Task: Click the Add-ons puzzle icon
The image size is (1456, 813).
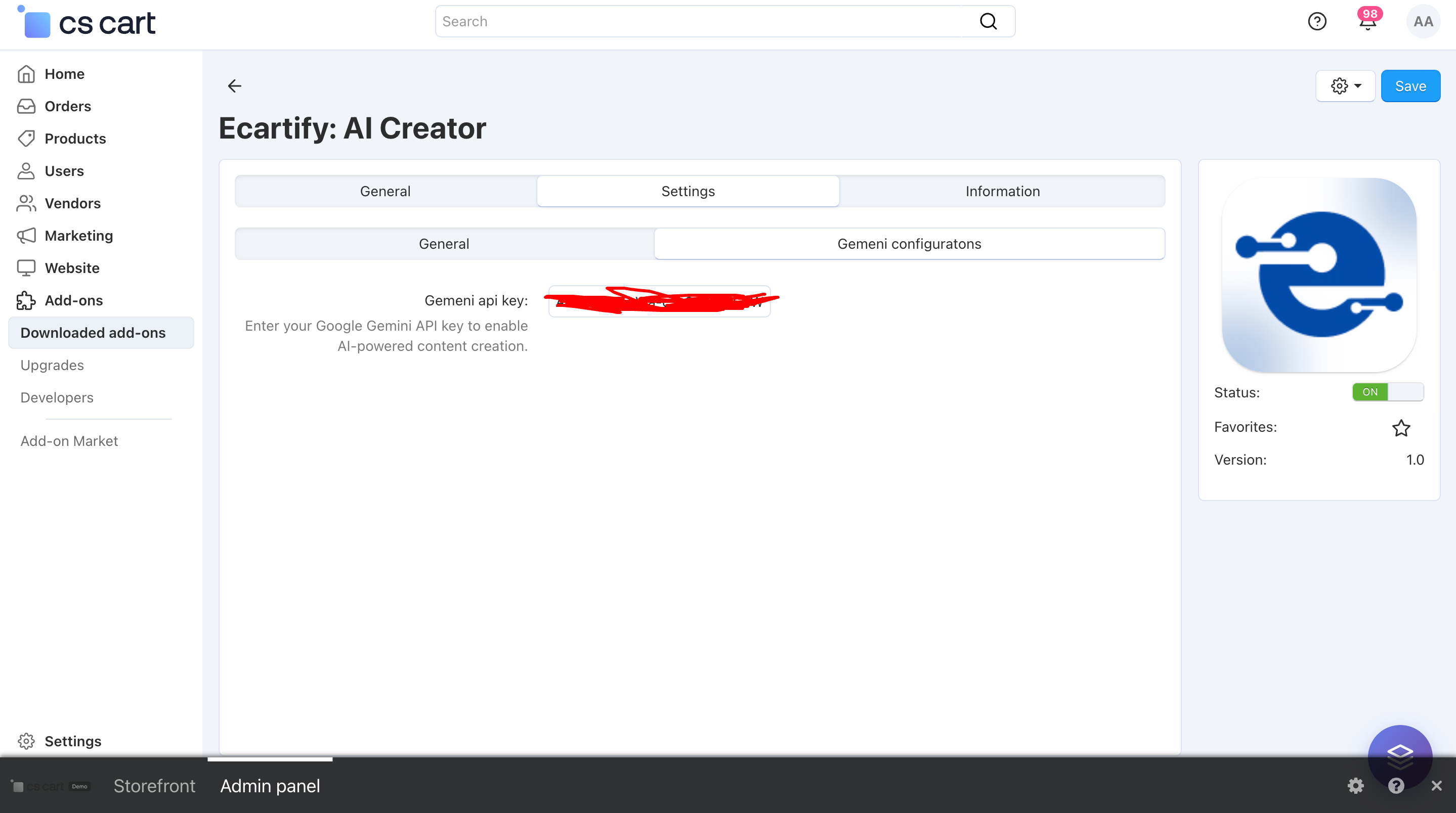Action: 26,300
